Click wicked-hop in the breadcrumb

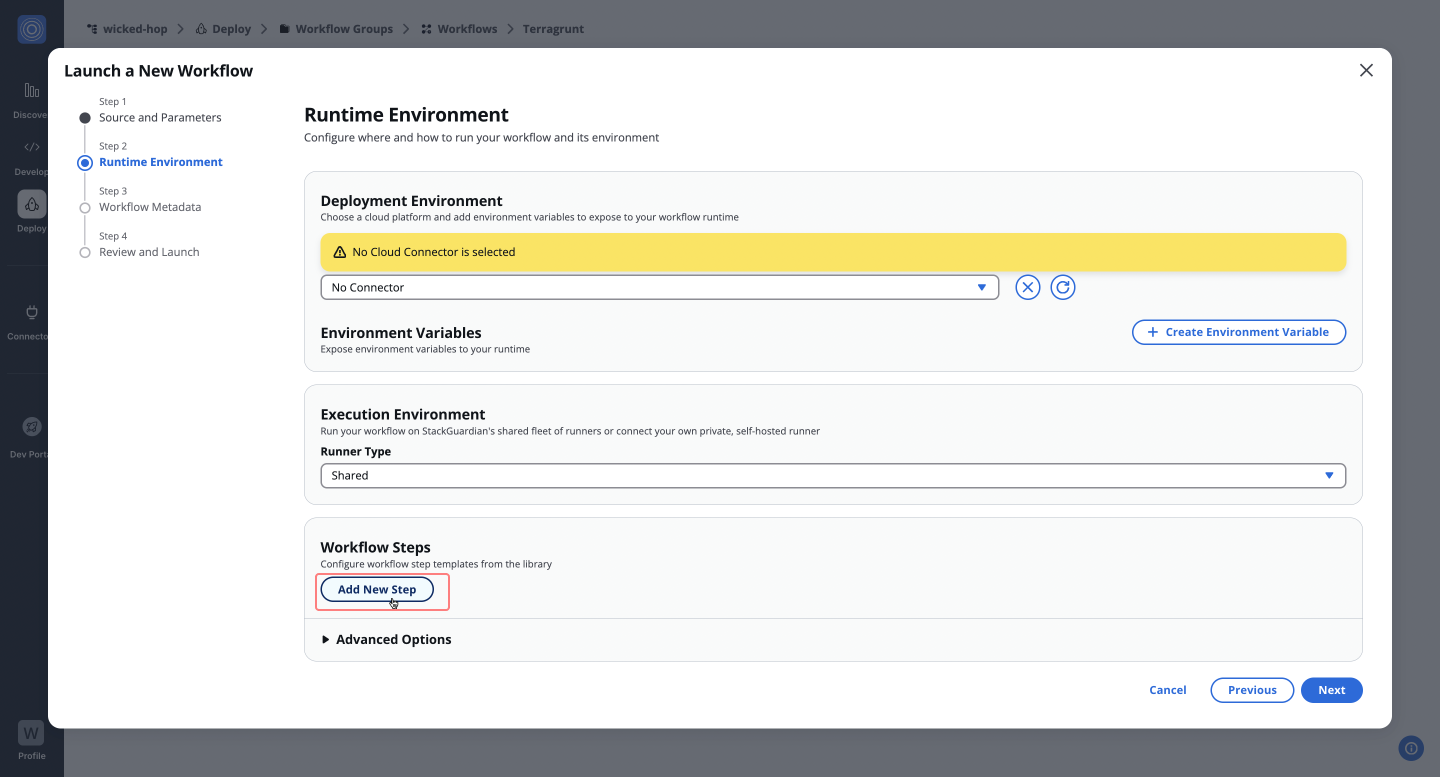(x=135, y=29)
